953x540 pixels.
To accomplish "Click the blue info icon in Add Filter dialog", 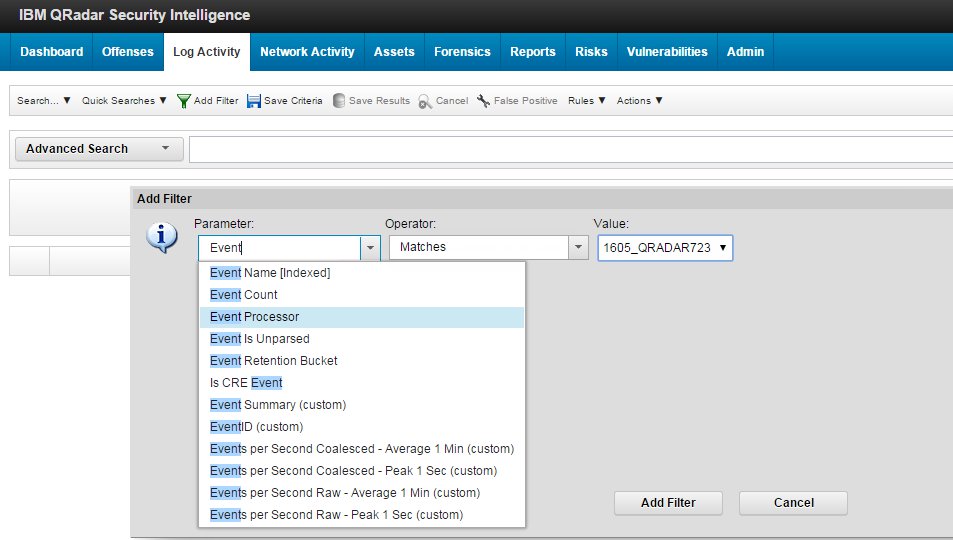I will click(x=162, y=237).
